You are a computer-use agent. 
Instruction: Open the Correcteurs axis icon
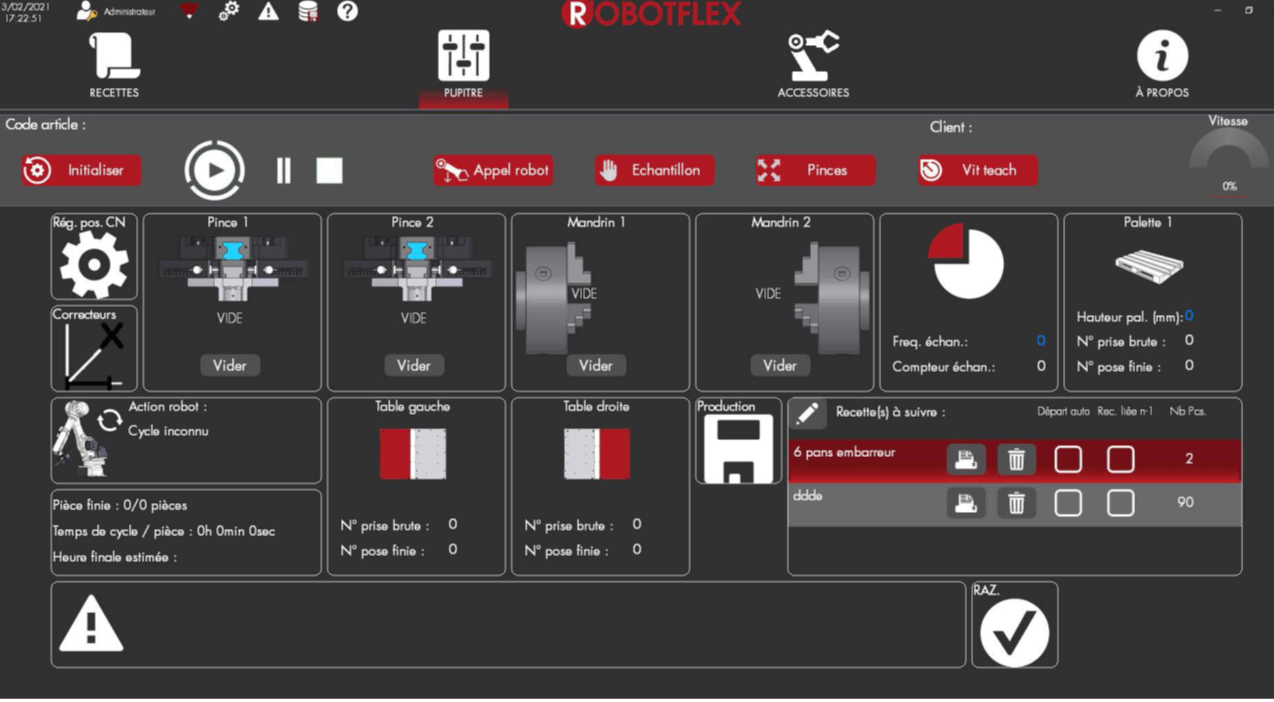point(93,355)
